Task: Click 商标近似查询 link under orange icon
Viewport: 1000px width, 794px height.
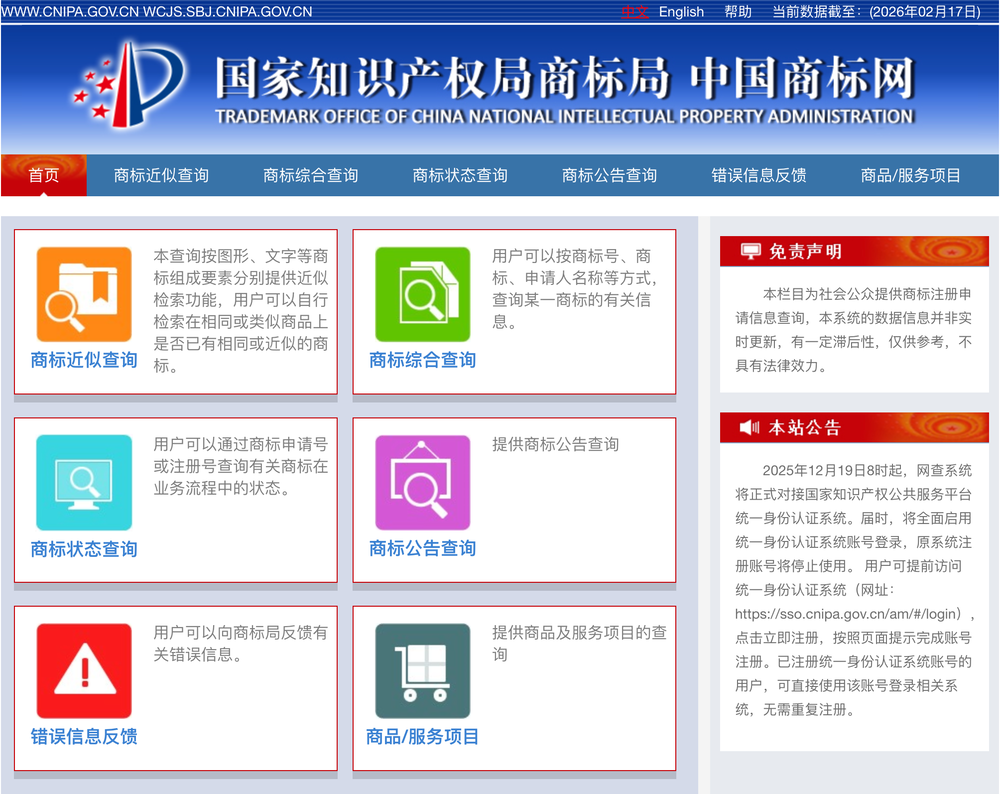Action: click(x=84, y=360)
